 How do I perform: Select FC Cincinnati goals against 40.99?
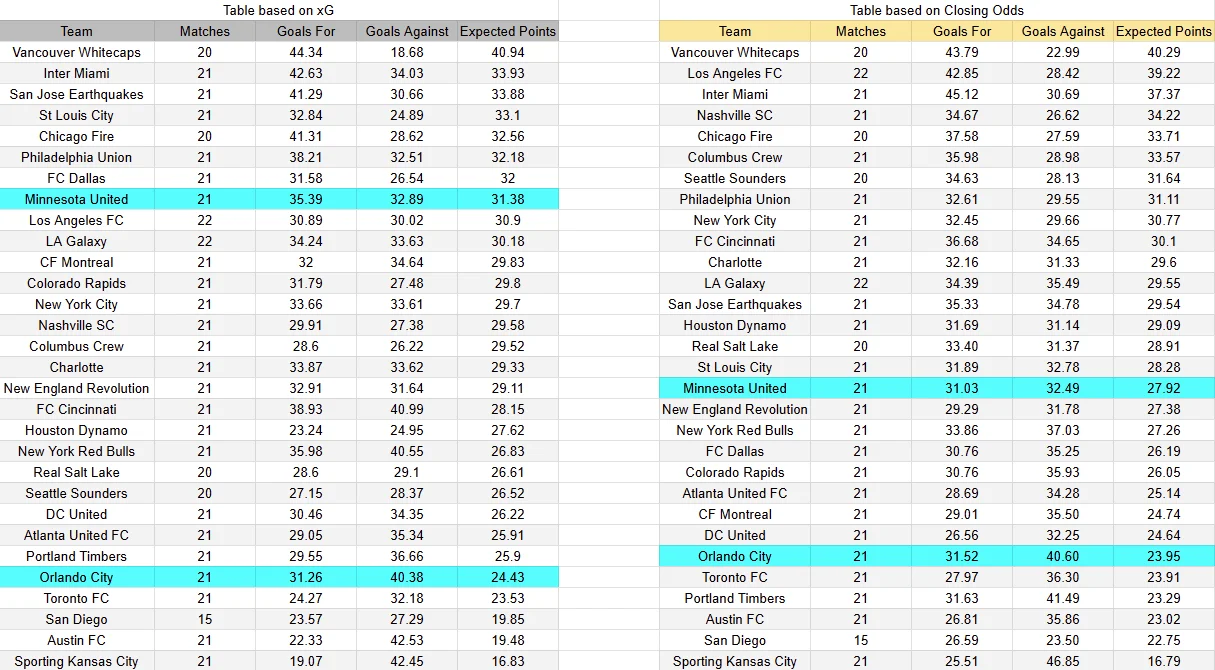tap(407, 409)
